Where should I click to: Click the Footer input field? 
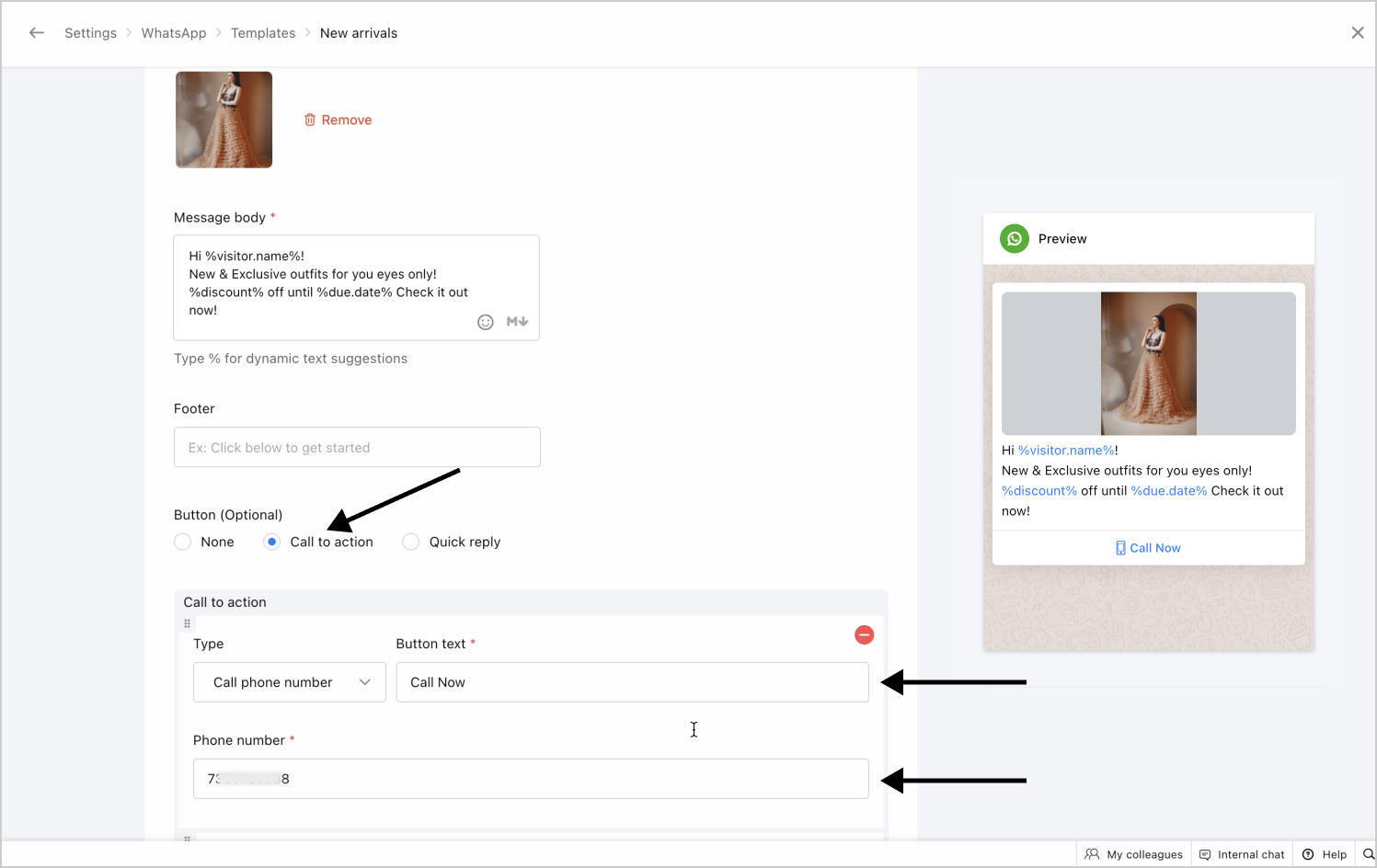(x=357, y=448)
